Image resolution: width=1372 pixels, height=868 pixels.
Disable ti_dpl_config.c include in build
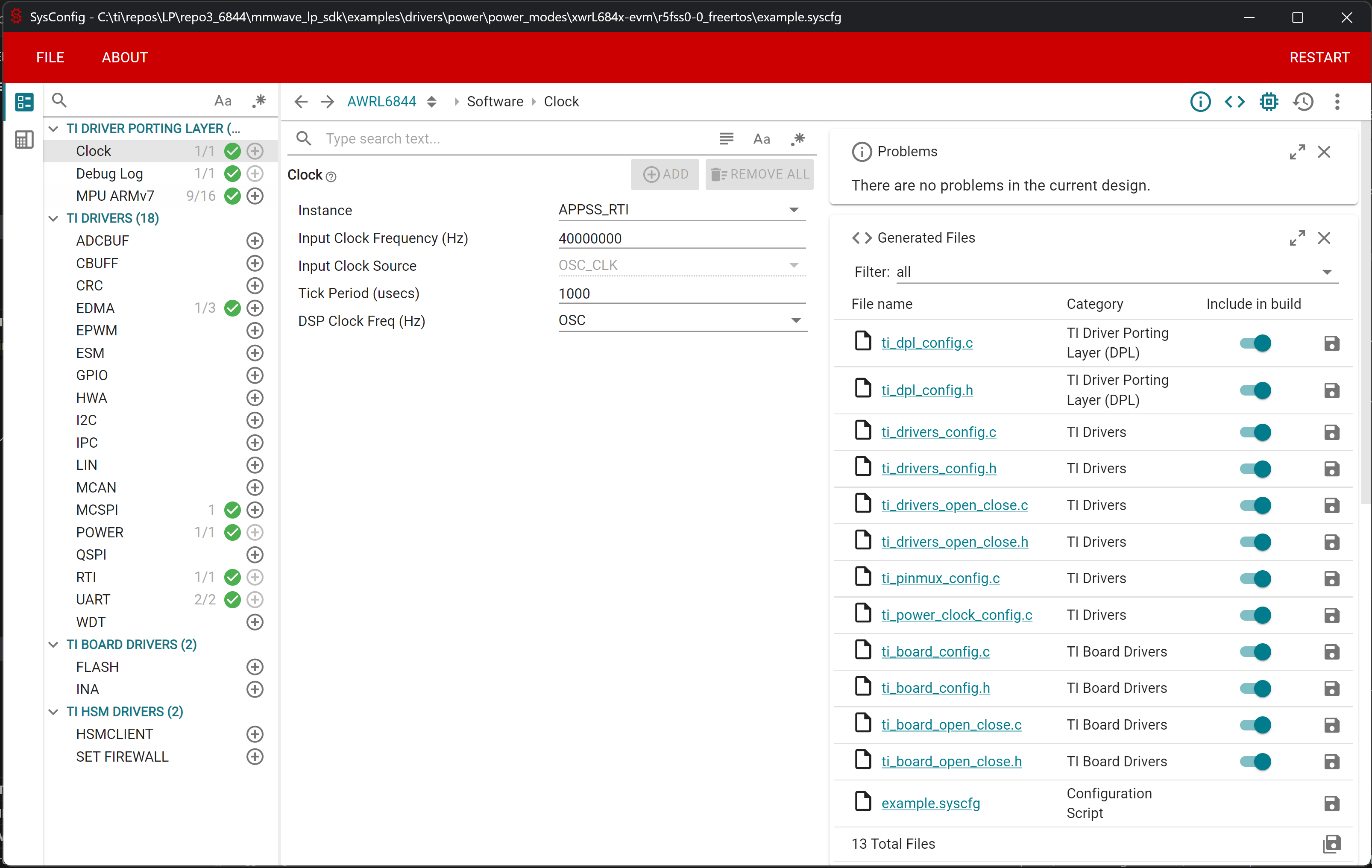(1255, 343)
